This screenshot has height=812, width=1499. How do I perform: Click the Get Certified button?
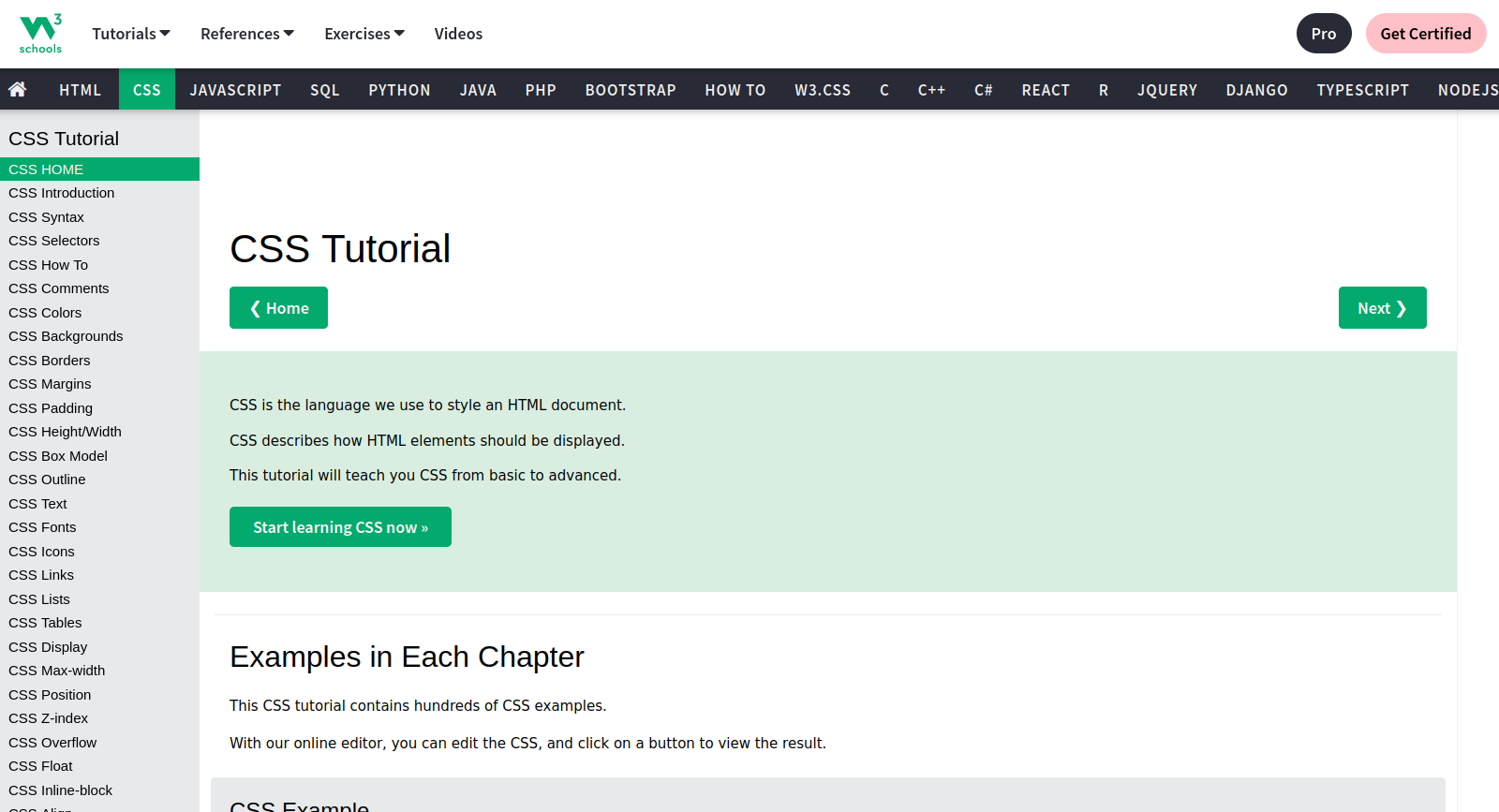[x=1426, y=34]
